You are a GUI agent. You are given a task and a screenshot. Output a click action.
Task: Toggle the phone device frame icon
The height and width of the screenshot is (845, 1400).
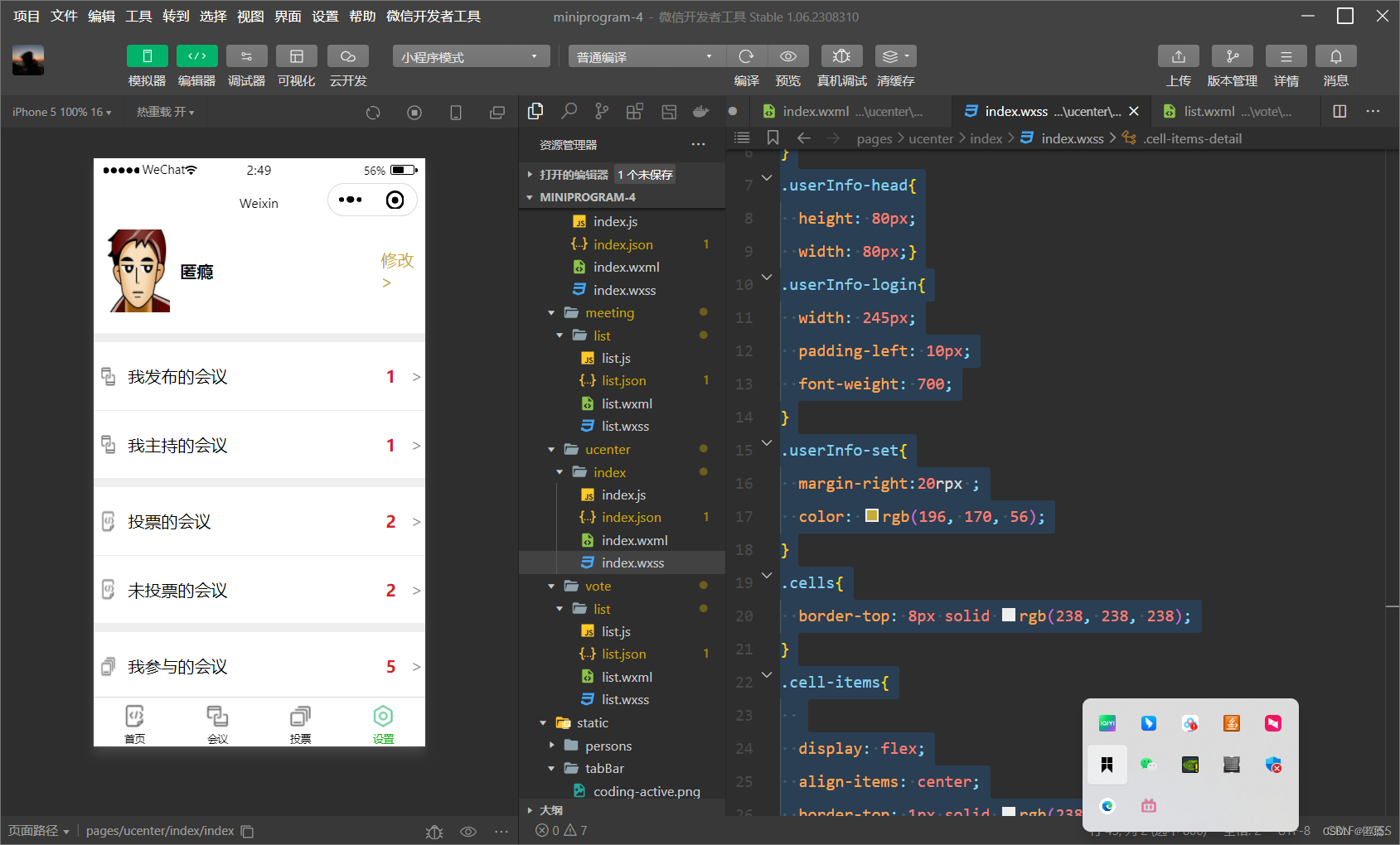click(x=456, y=112)
